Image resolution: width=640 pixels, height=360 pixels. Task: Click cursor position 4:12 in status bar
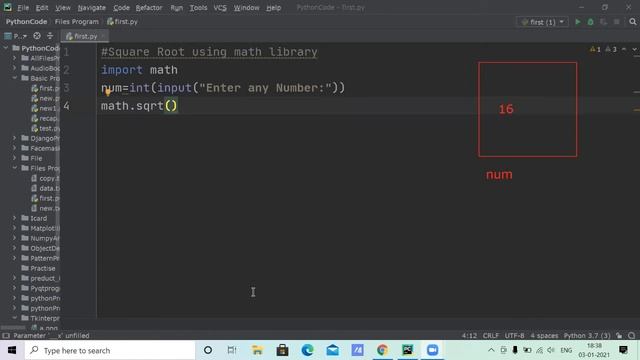tap(469, 336)
